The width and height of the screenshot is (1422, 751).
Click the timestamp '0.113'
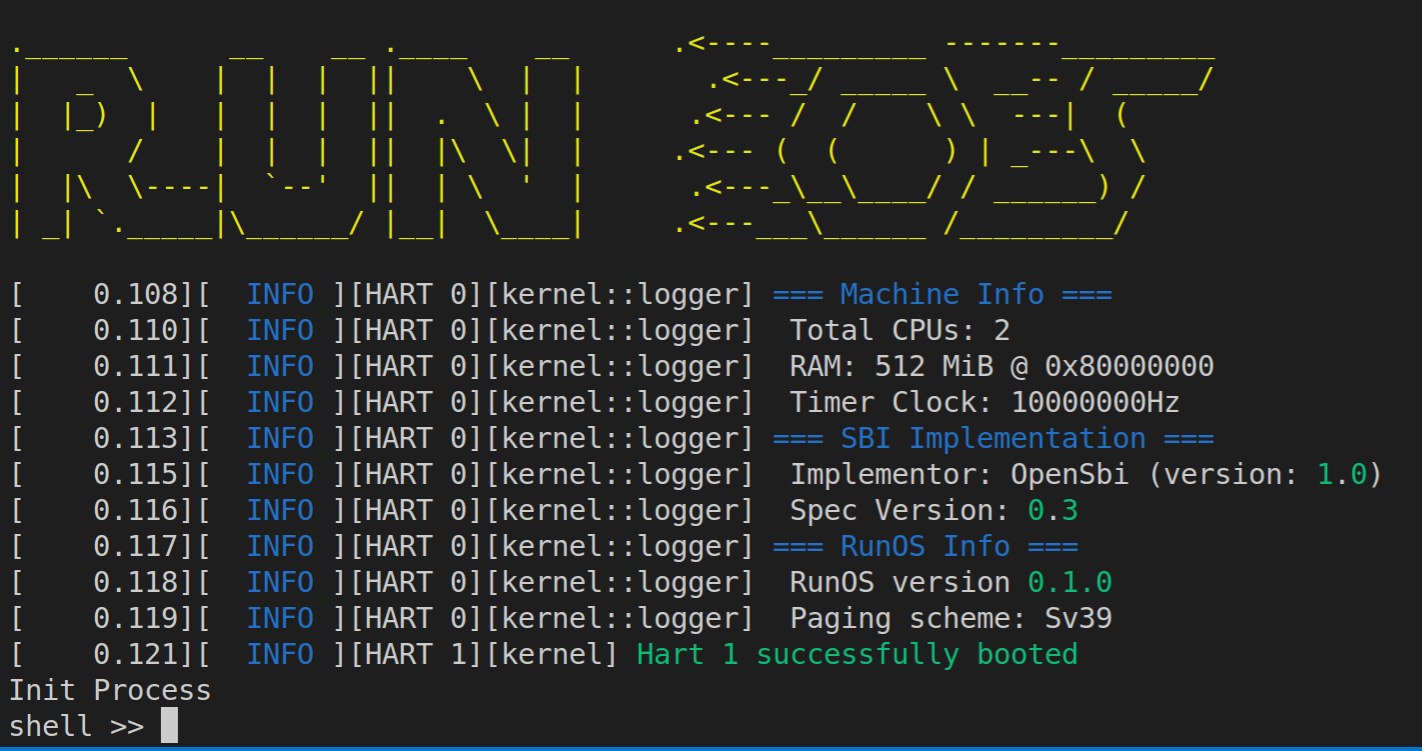coord(135,438)
